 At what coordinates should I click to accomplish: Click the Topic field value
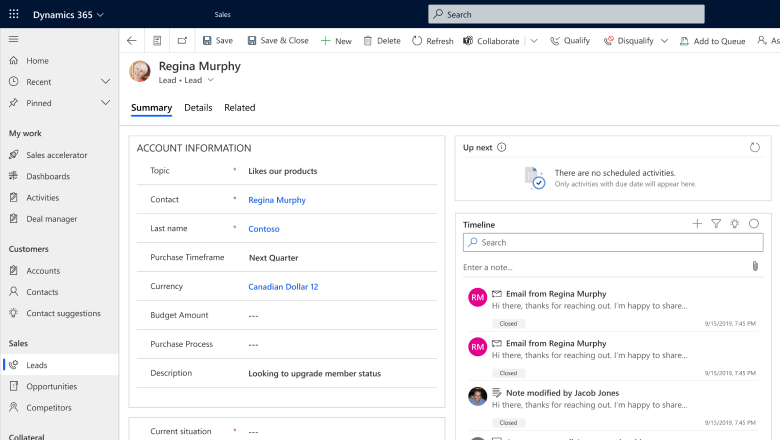(x=283, y=171)
